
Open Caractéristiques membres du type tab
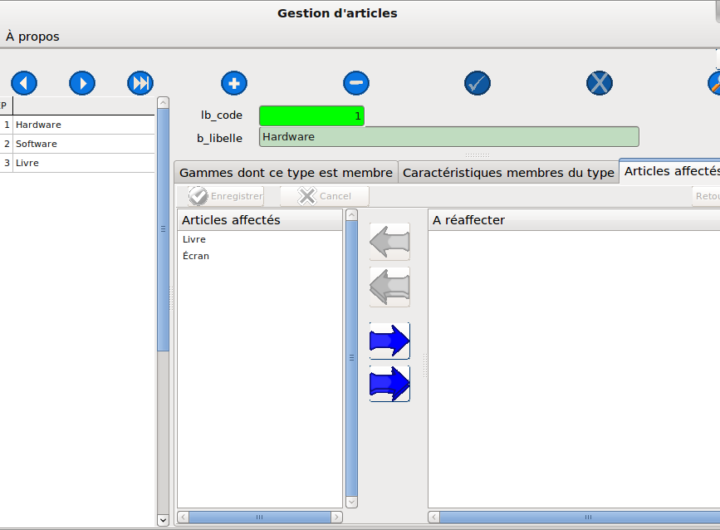tap(508, 172)
